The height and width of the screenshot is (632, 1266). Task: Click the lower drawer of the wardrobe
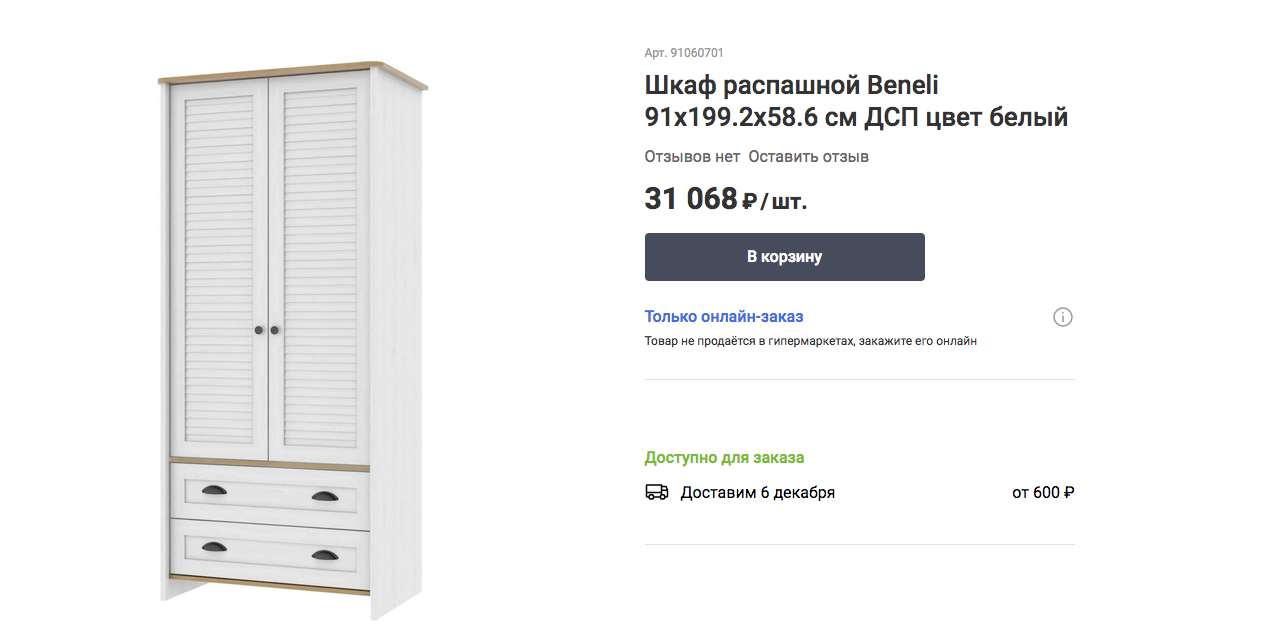point(270,550)
